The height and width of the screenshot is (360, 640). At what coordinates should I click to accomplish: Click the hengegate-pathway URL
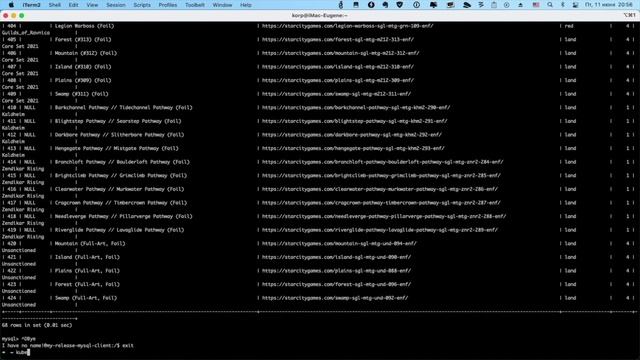pyautogui.click(x=353, y=148)
